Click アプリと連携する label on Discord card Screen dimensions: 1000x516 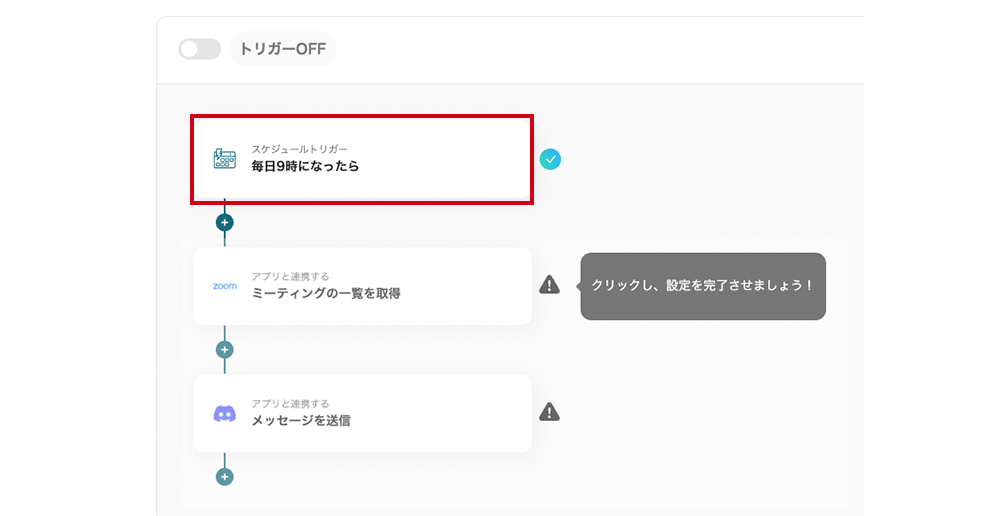290,404
